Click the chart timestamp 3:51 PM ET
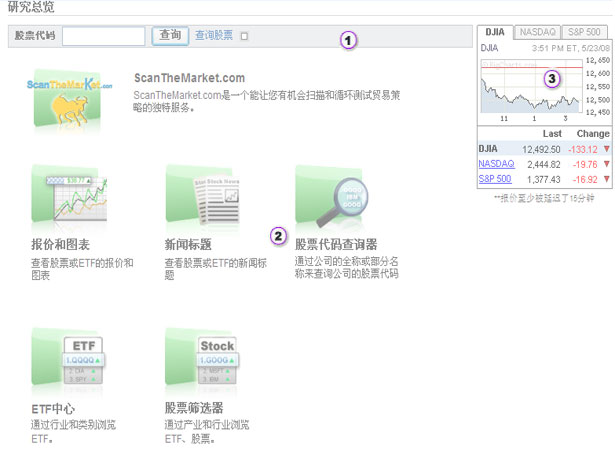The width and height of the screenshot is (615, 471). pos(571,48)
